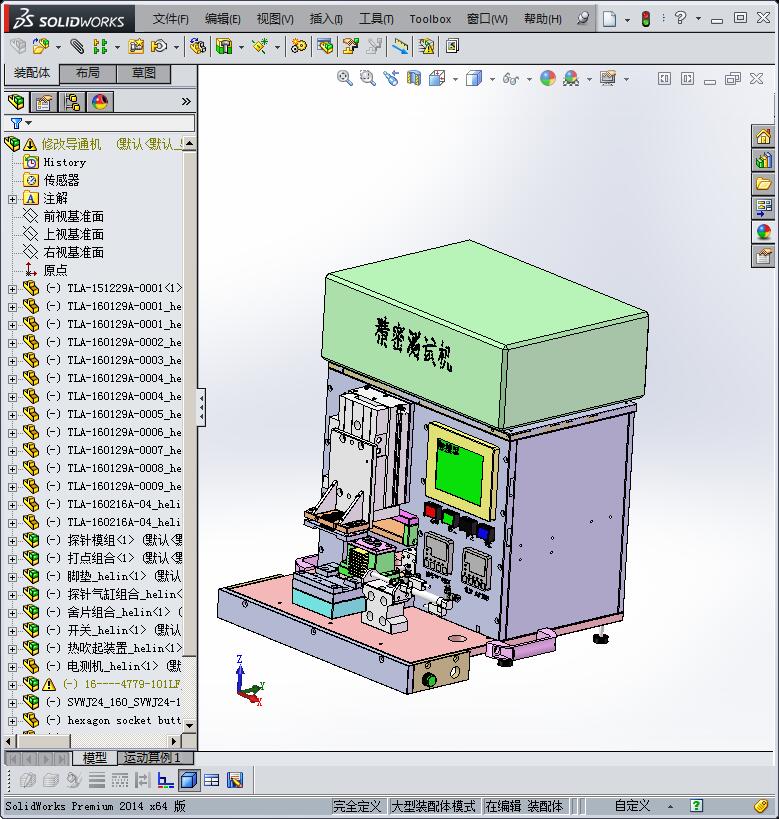Select 前视基准面 in the feature tree
This screenshot has height=819, width=779.
(x=73, y=216)
